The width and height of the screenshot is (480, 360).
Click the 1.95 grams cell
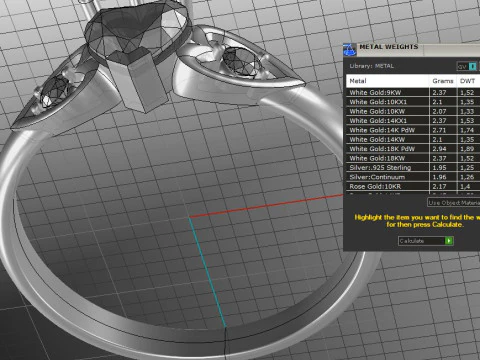tap(443, 167)
